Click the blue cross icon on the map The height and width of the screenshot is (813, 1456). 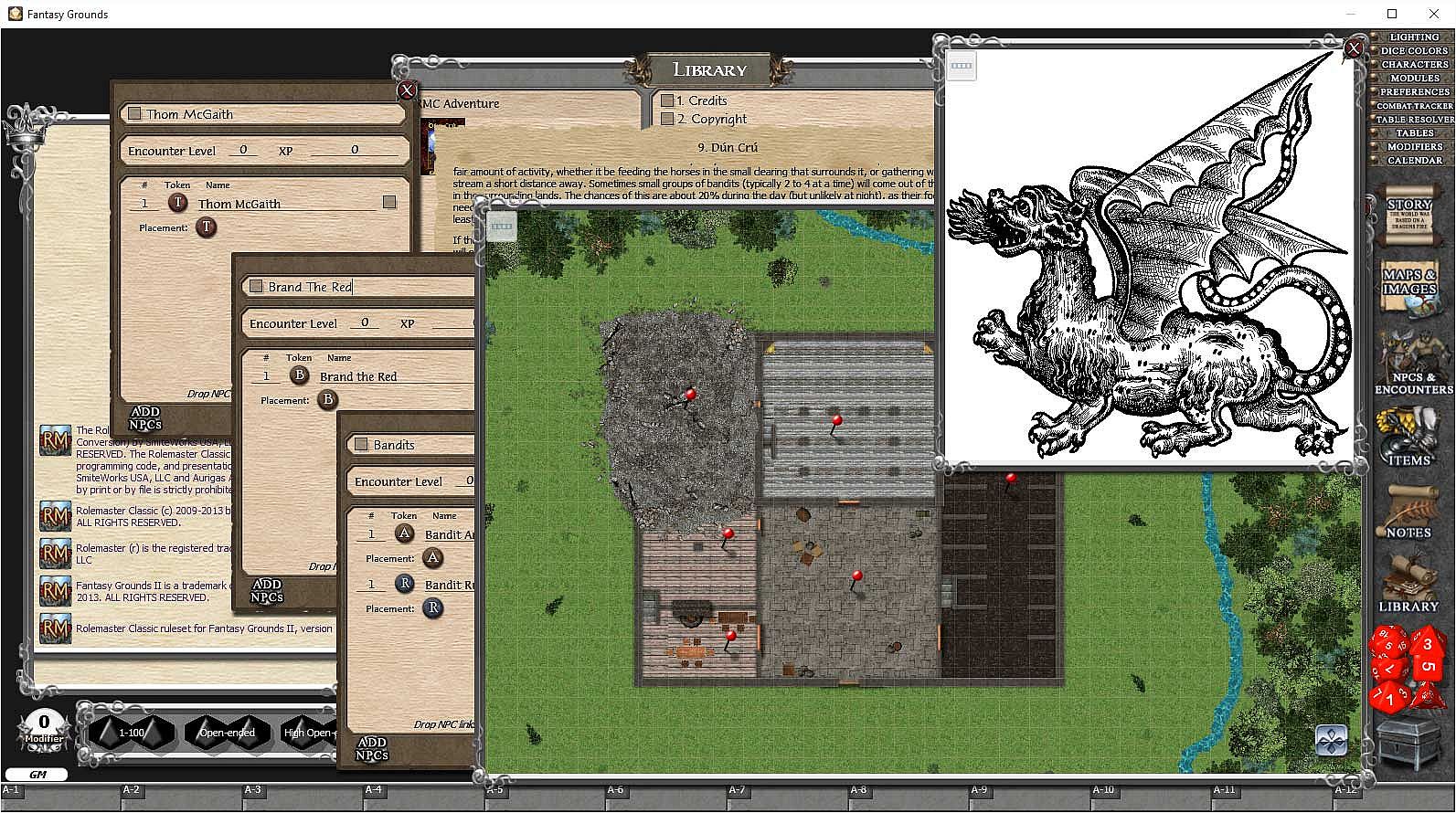1331,741
